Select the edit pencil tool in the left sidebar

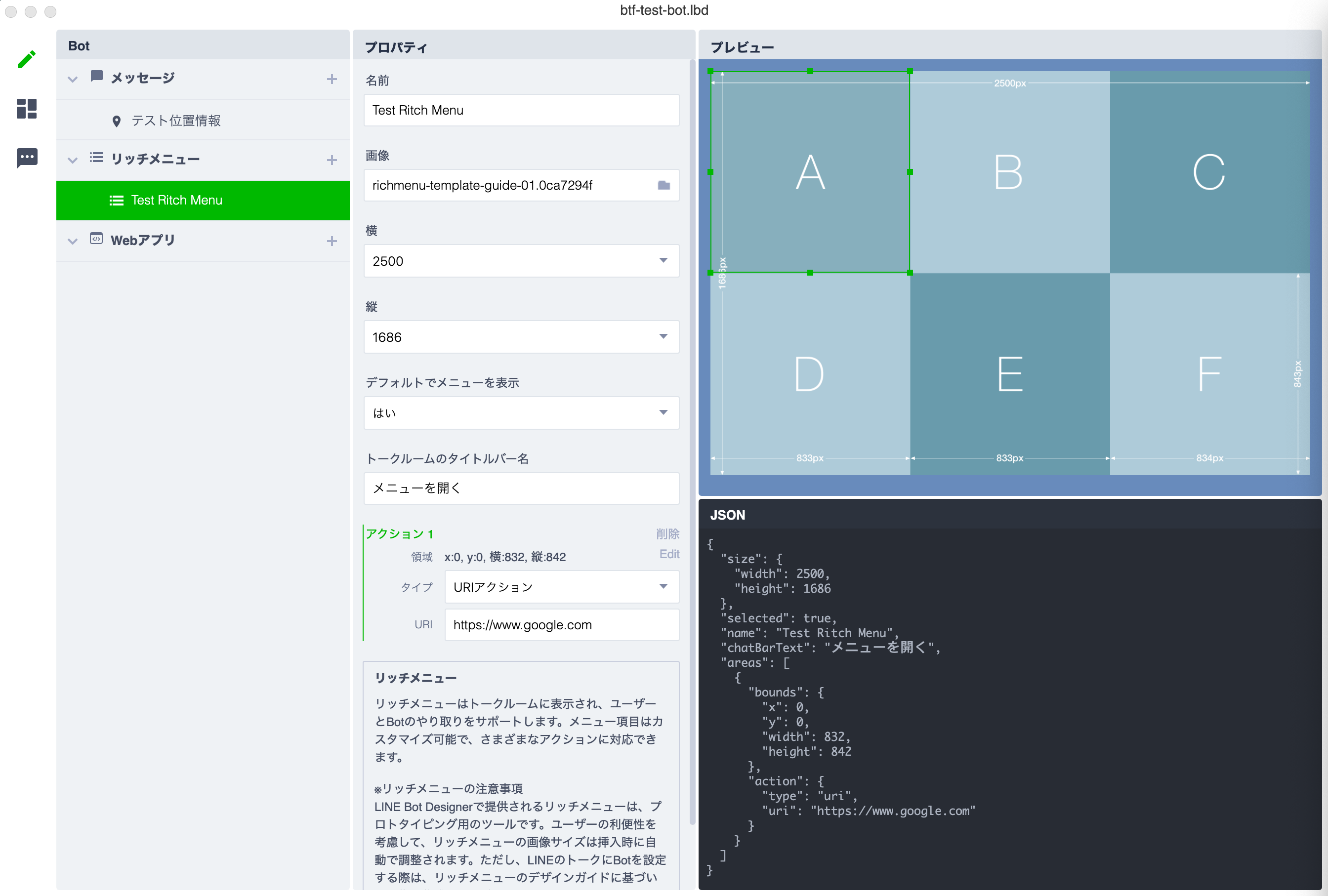(26, 59)
